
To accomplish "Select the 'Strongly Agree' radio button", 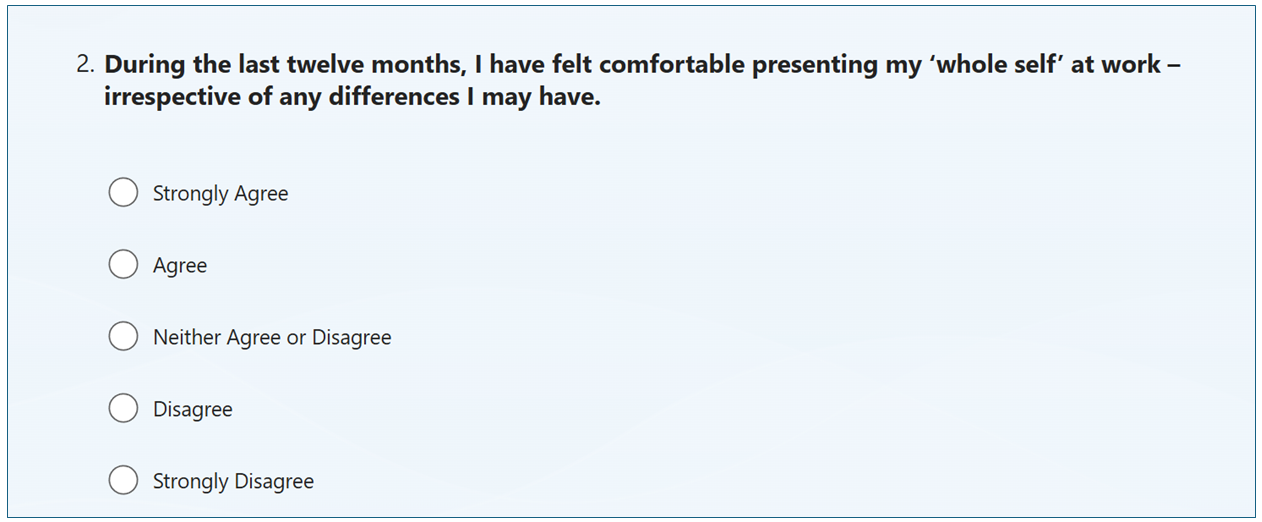I will 123,193.
